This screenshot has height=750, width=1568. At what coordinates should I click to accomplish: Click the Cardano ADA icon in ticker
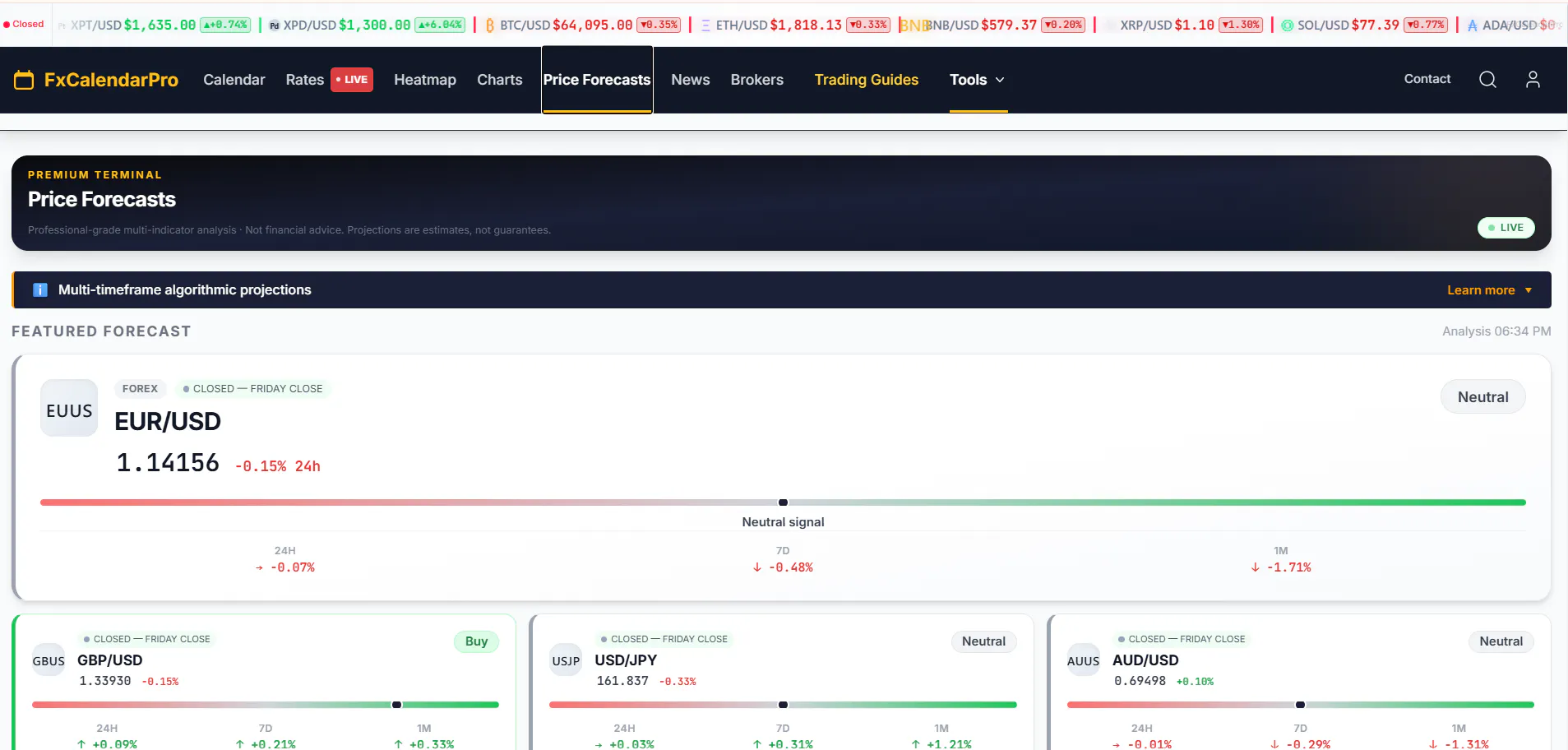pyautogui.click(x=1473, y=25)
